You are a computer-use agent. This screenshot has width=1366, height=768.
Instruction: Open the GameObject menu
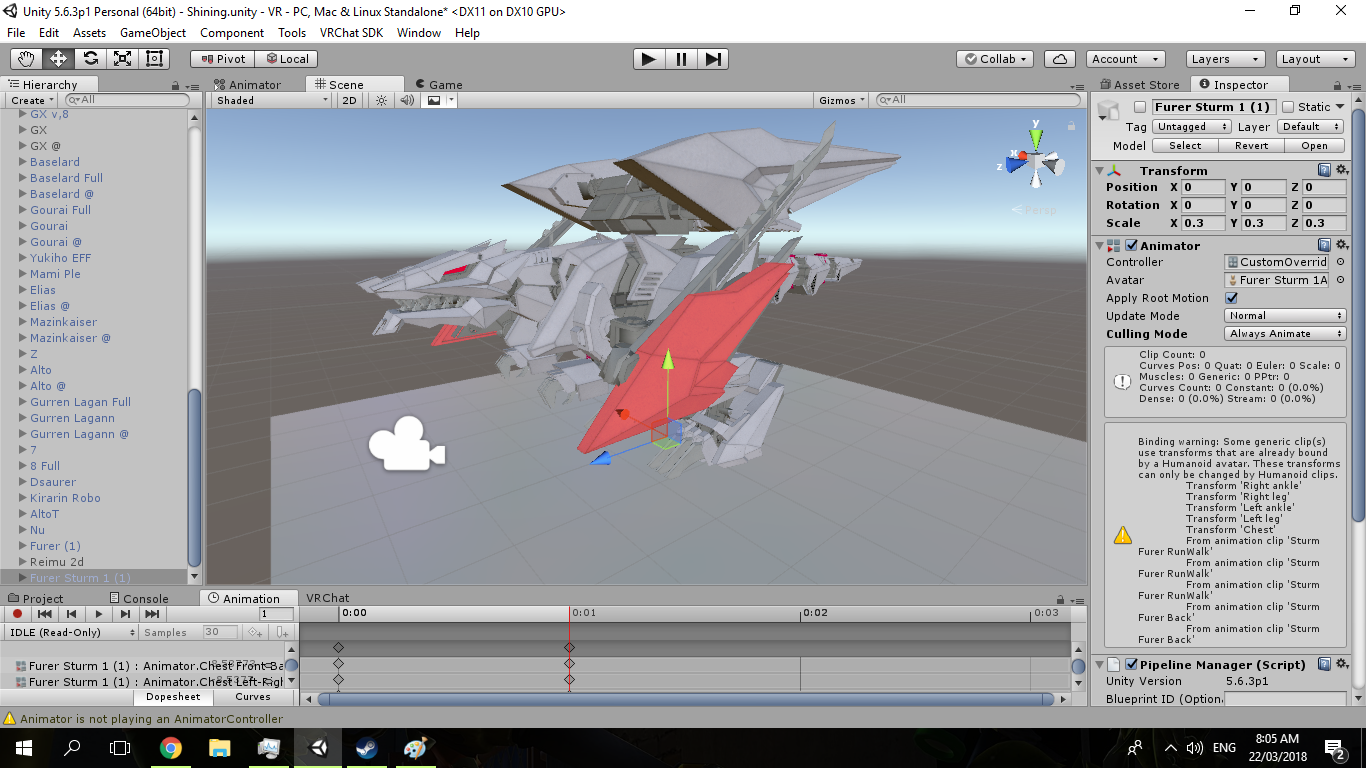click(x=153, y=33)
